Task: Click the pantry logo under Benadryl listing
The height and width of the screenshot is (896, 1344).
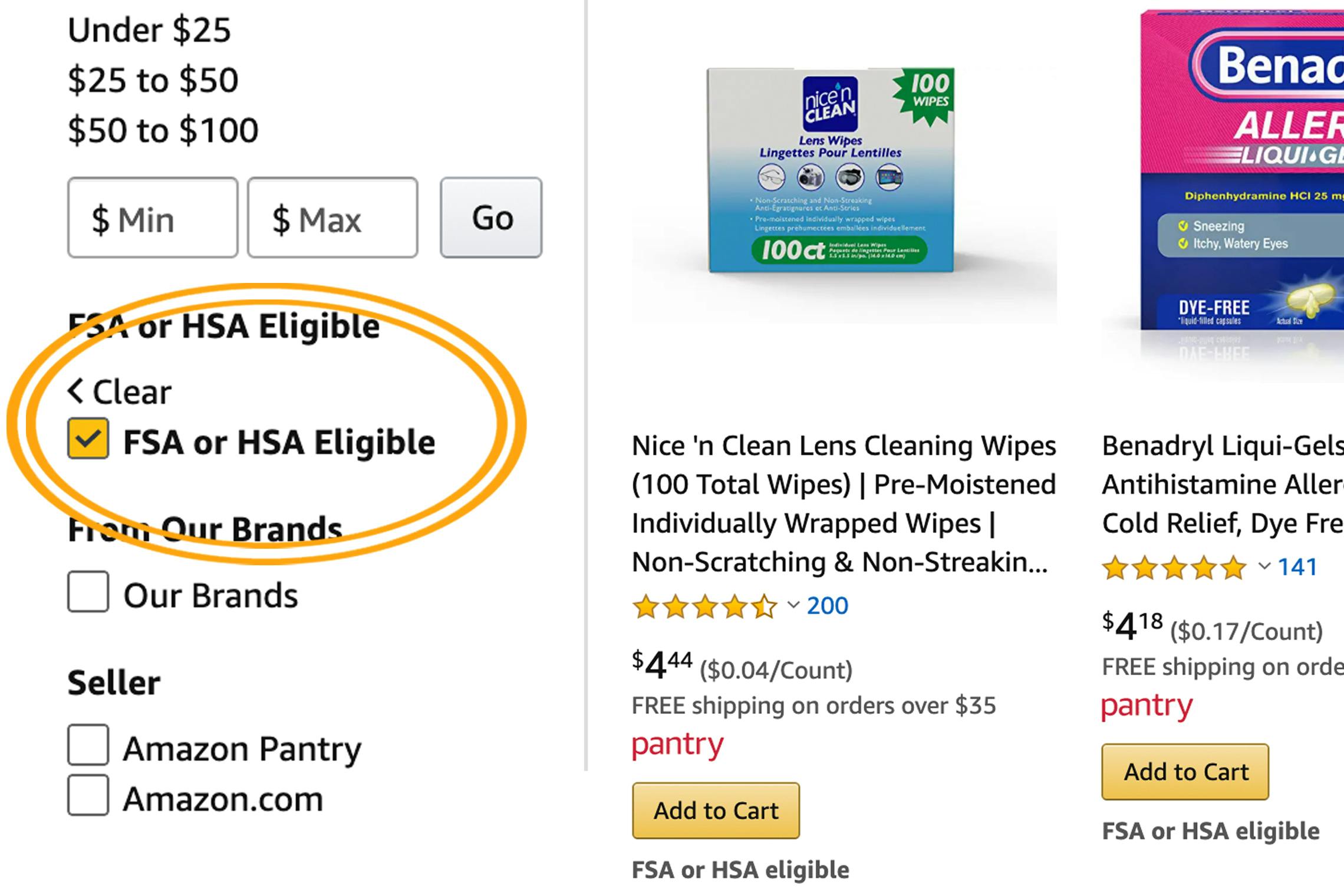Action: [1147, 705]
